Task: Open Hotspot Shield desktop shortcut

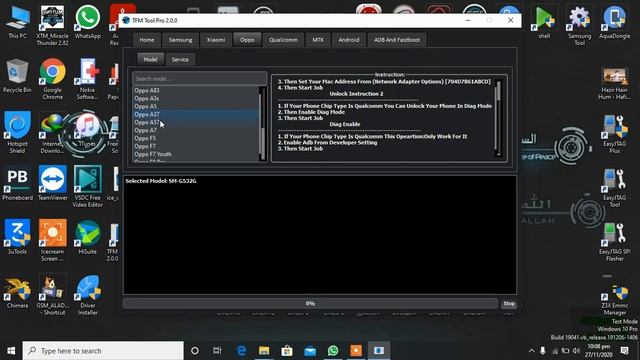Action: tap(17, 133)
